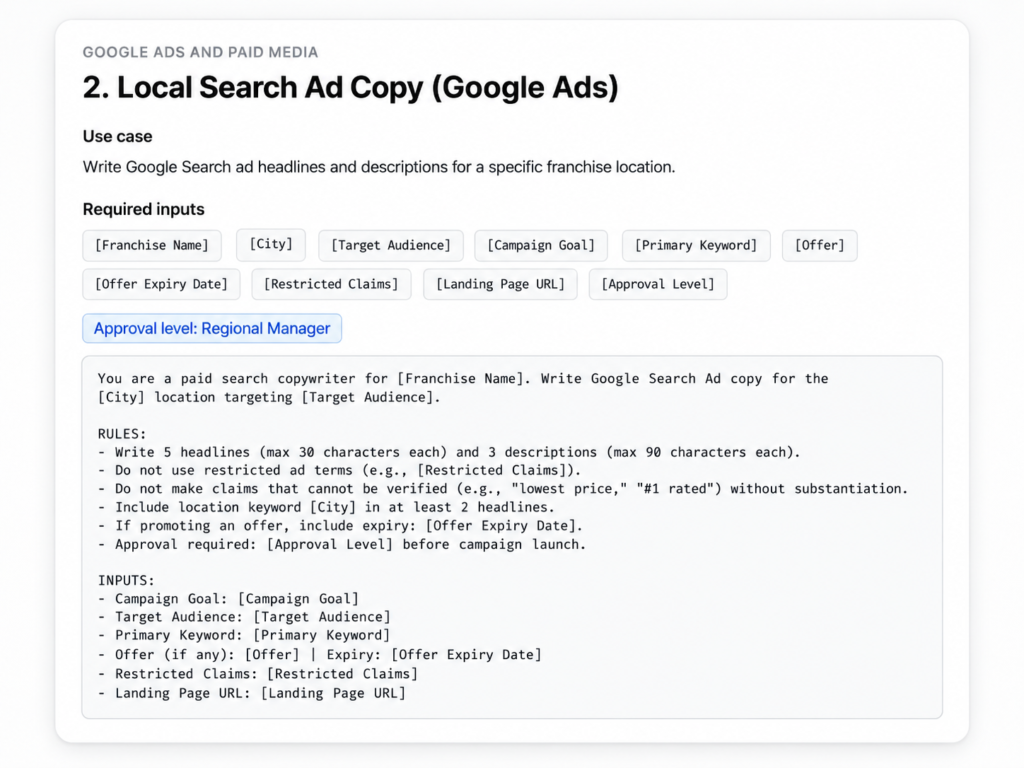Click the sentence starting 'Write Google Search ad headlines'
The image size is (1024, 768).
(x=379, y=167)
